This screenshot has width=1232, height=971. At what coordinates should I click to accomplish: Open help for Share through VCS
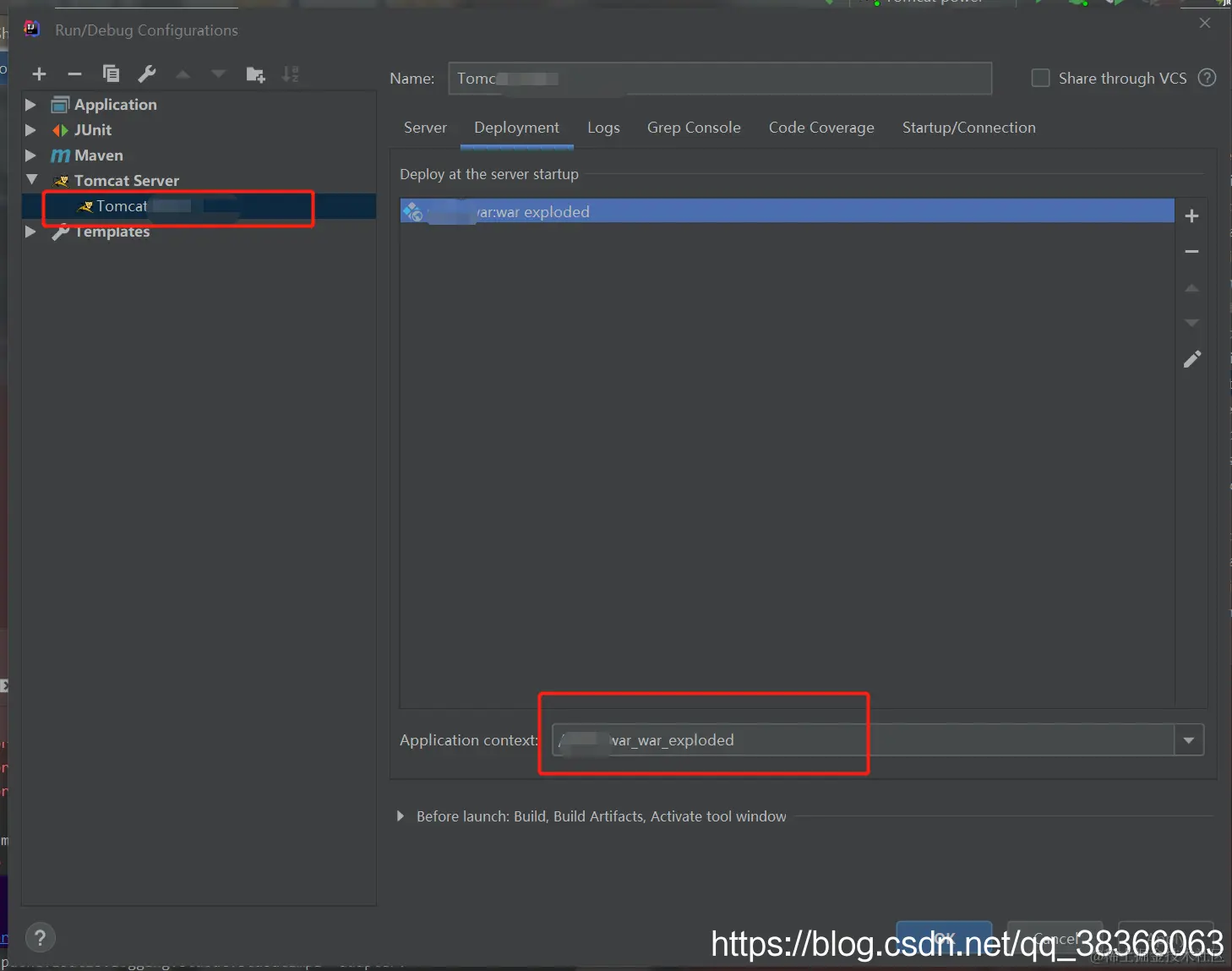[1207, 78]
